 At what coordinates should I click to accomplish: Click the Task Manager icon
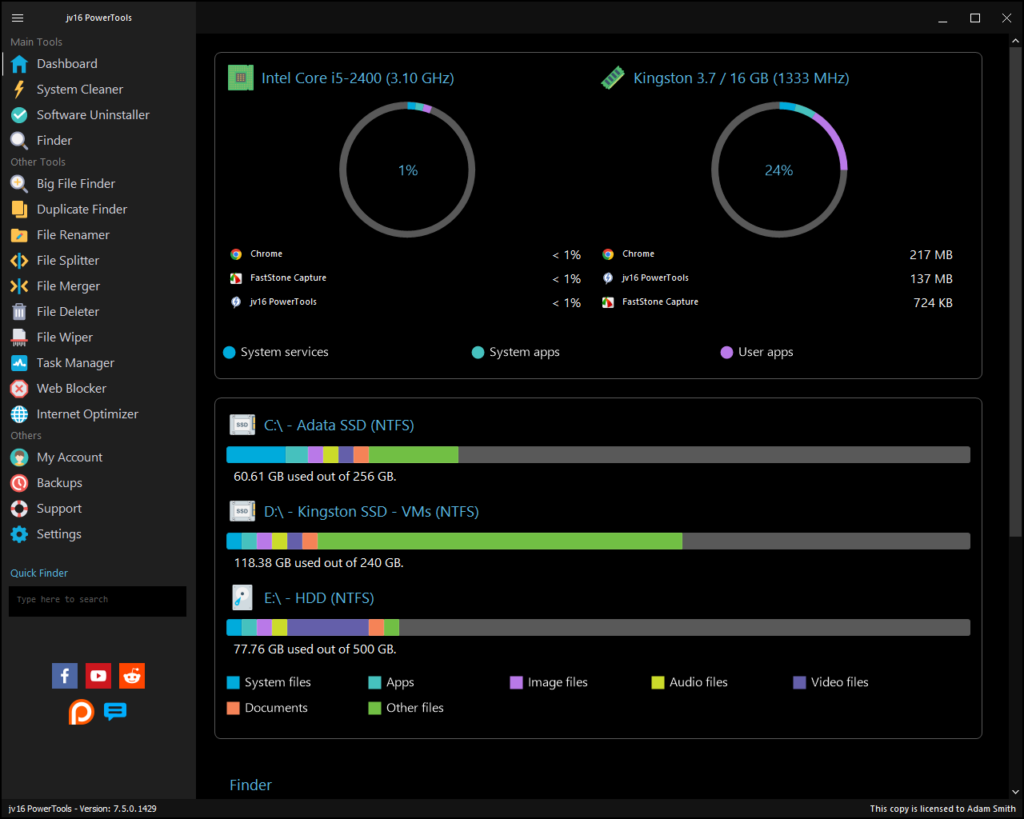point(20,363)
